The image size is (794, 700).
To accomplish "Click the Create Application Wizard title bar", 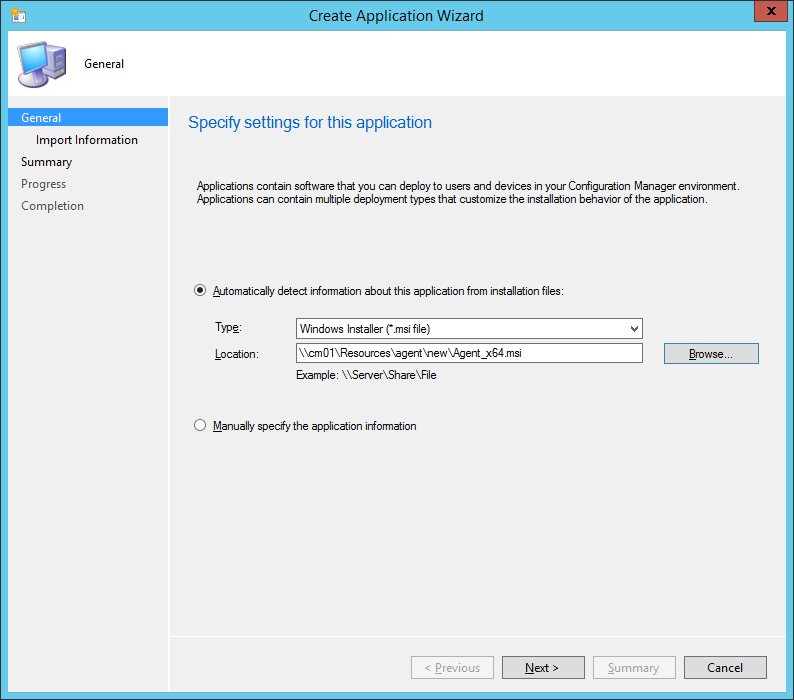I will pyautogui.click(x=396, y=15).
